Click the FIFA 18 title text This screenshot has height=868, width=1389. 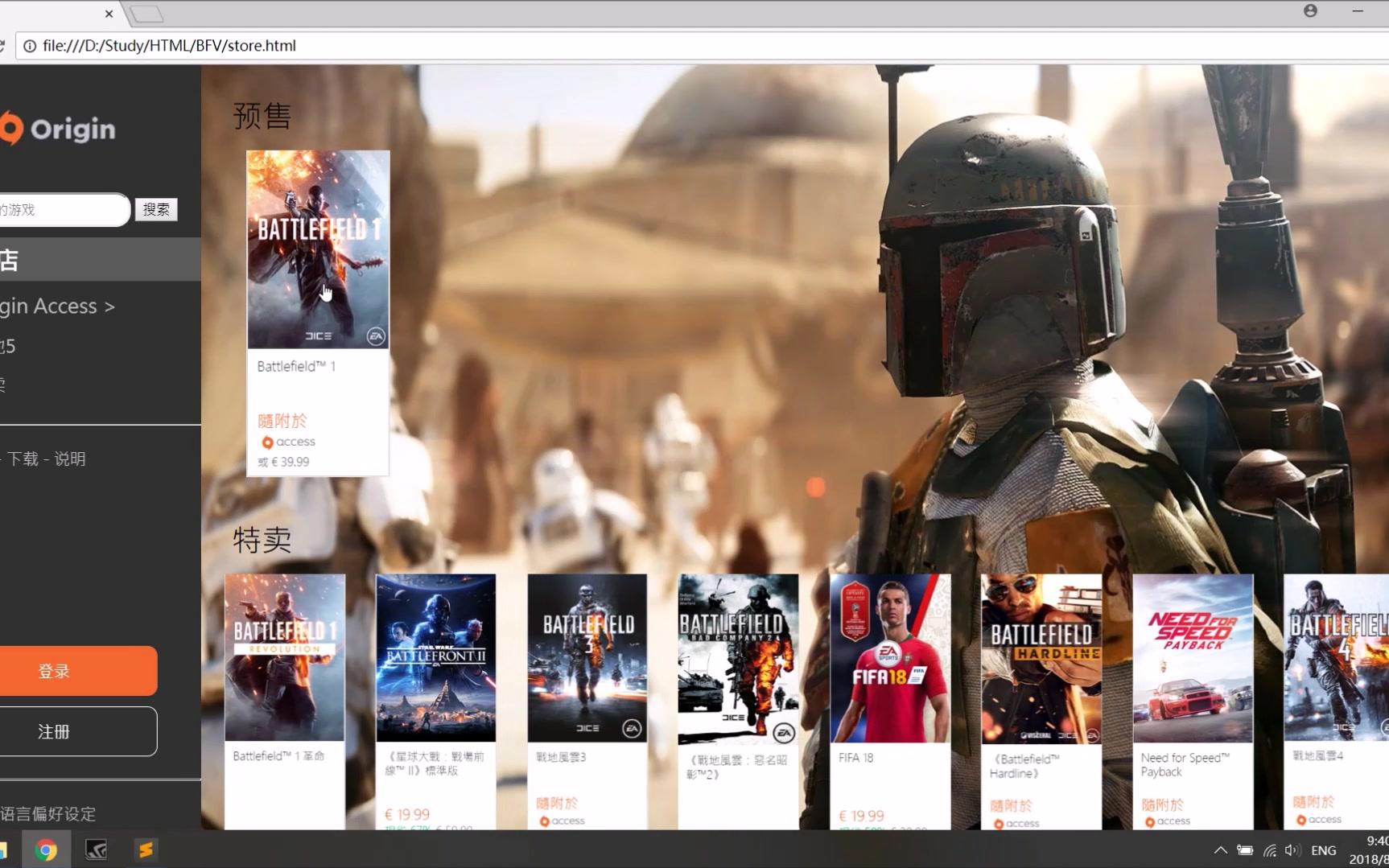855,758
